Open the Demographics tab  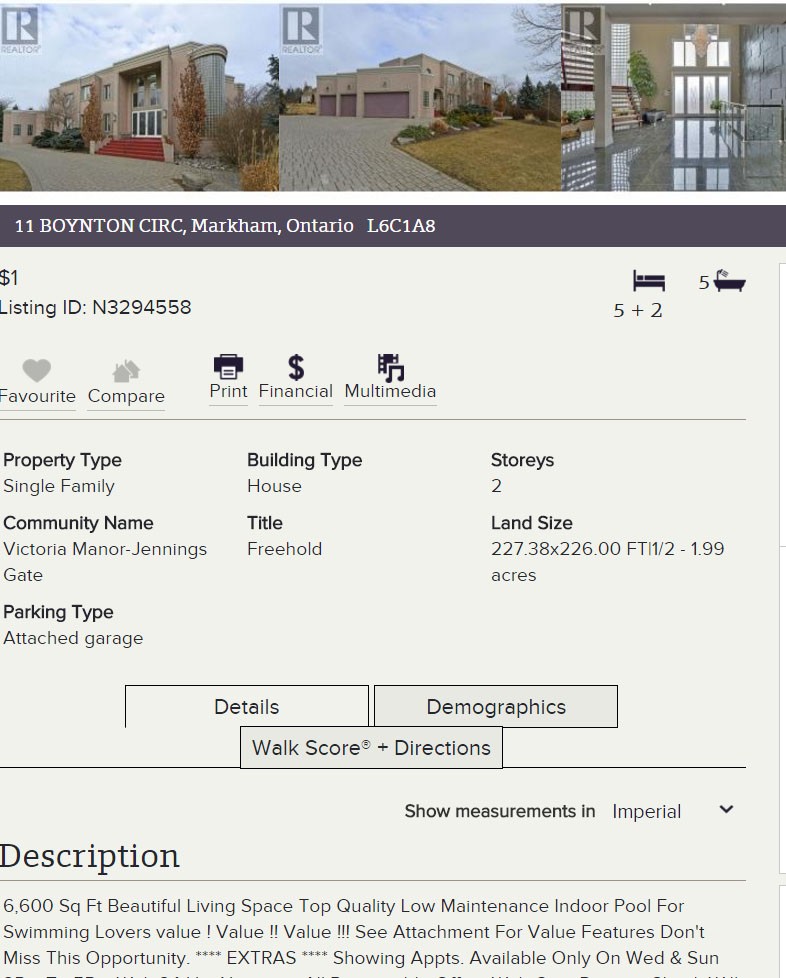point(496,707)
